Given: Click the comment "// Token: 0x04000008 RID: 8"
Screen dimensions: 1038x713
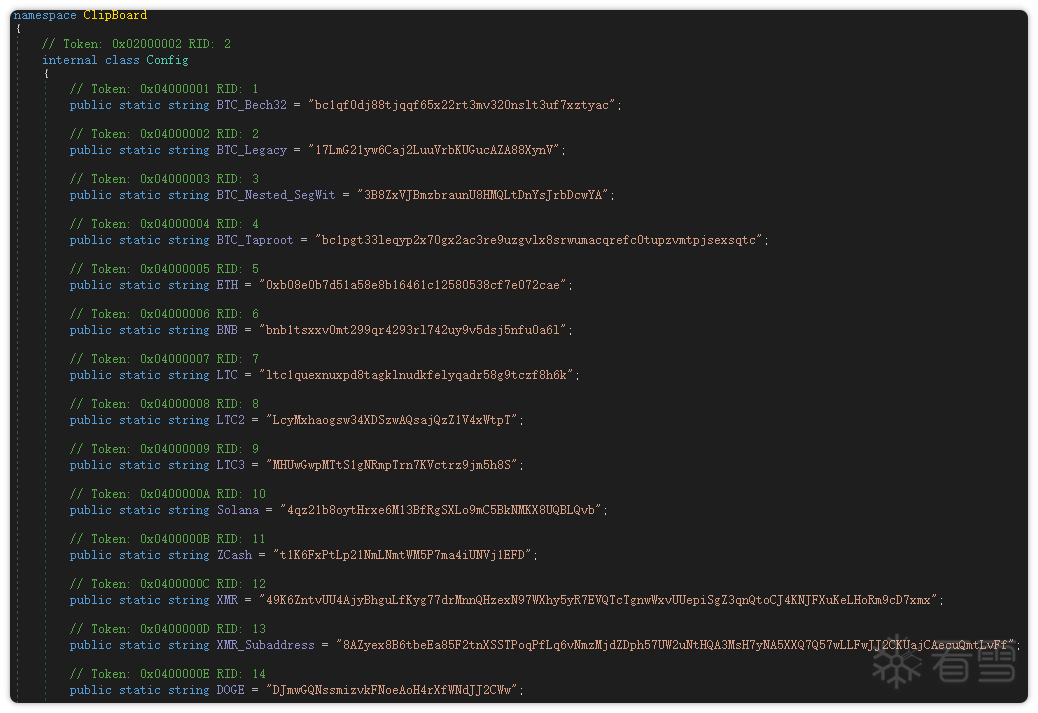Looking at the screenshot, I should (164, 404).
